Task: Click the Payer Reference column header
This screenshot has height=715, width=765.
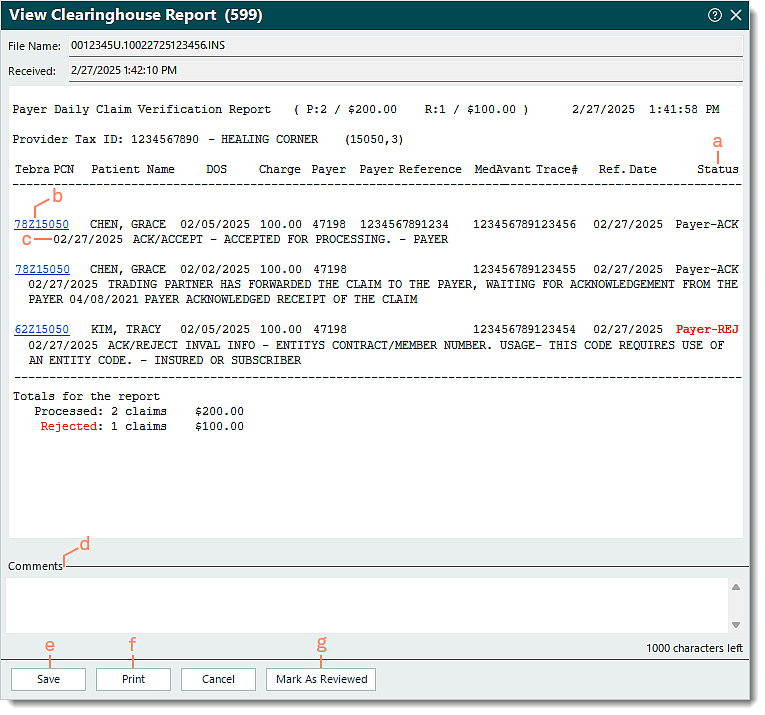Action: pos(410,169)
